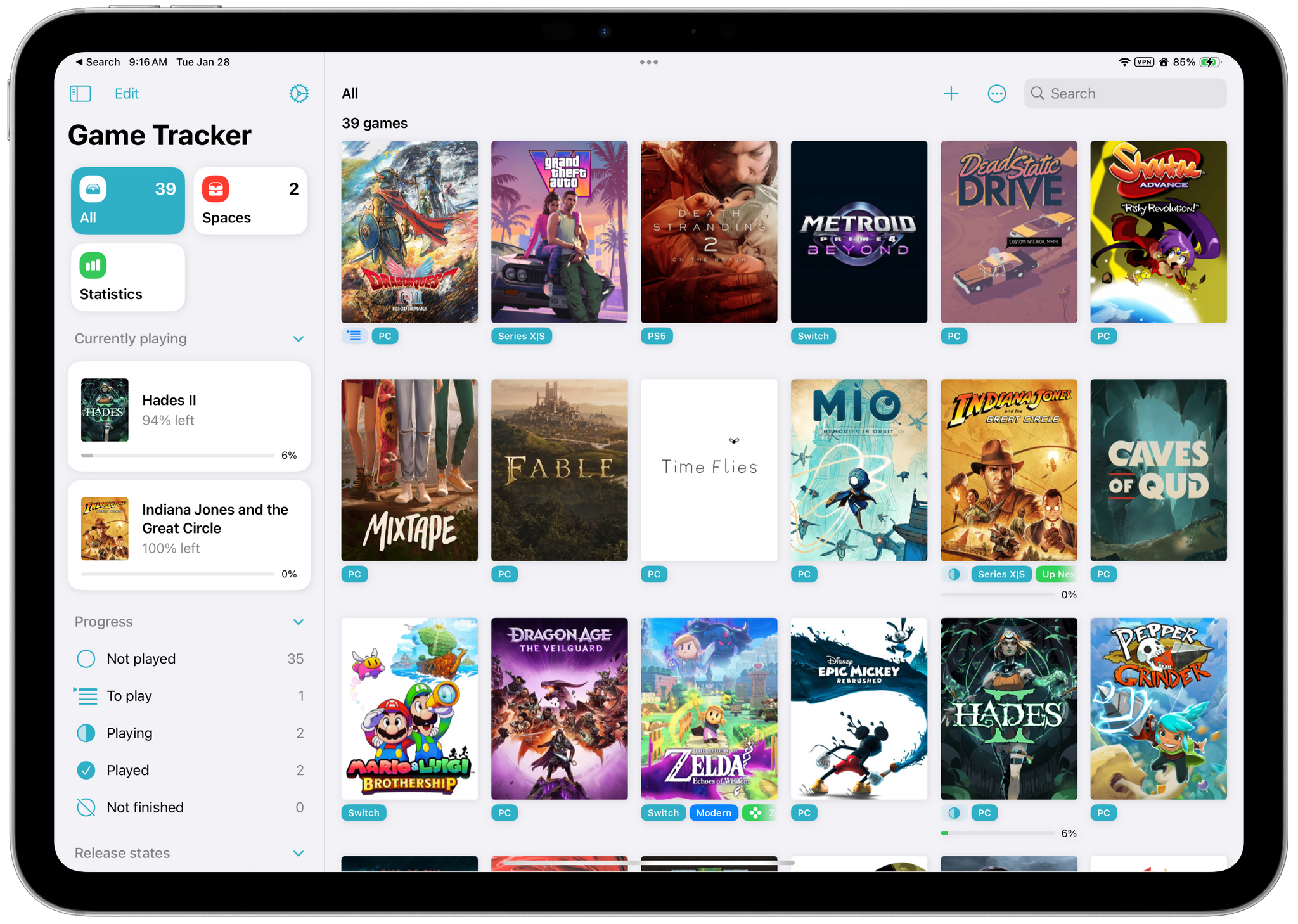The height and width of the screenshot is (924, 1298).
Task: Open Dragon Quest I & II cover
Action: [x=409, y=232]
